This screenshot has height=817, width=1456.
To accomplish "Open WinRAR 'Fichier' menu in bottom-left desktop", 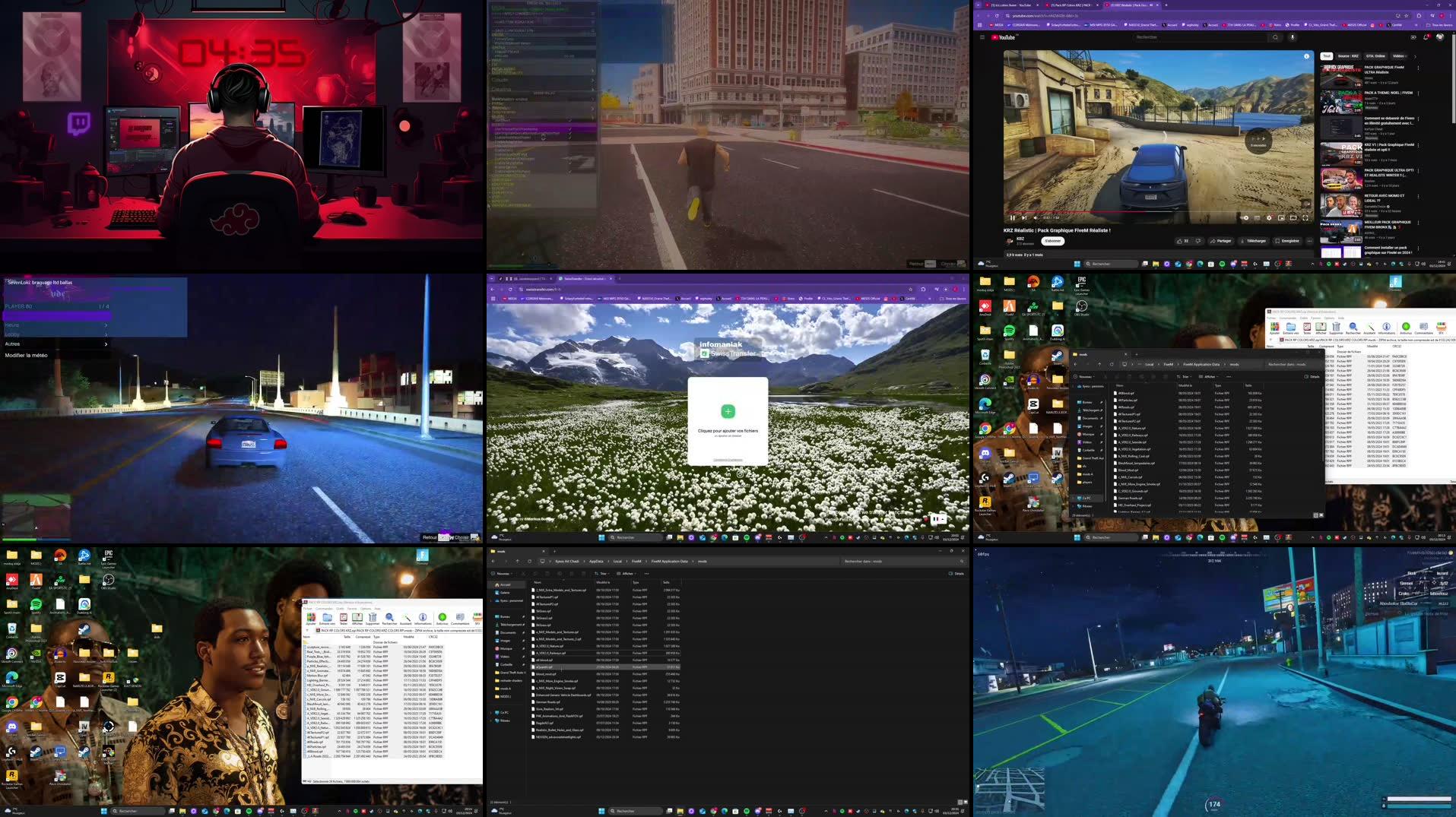I will [x=307, y=608].
